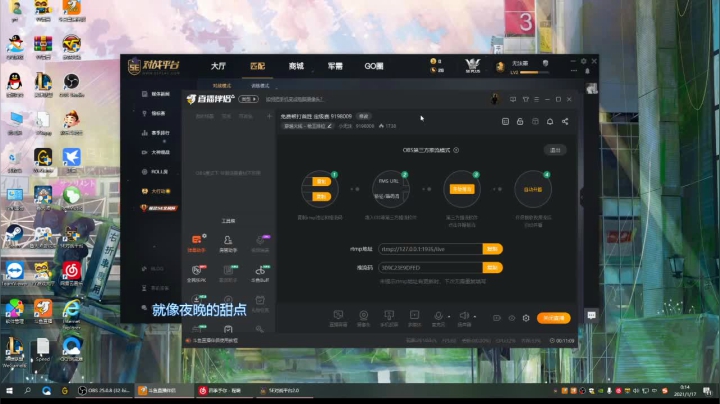The image size is (720, 404).
Task: Click the third source icon in bottom toolbar
Action: pyautogui.click(x=389, y=317)
